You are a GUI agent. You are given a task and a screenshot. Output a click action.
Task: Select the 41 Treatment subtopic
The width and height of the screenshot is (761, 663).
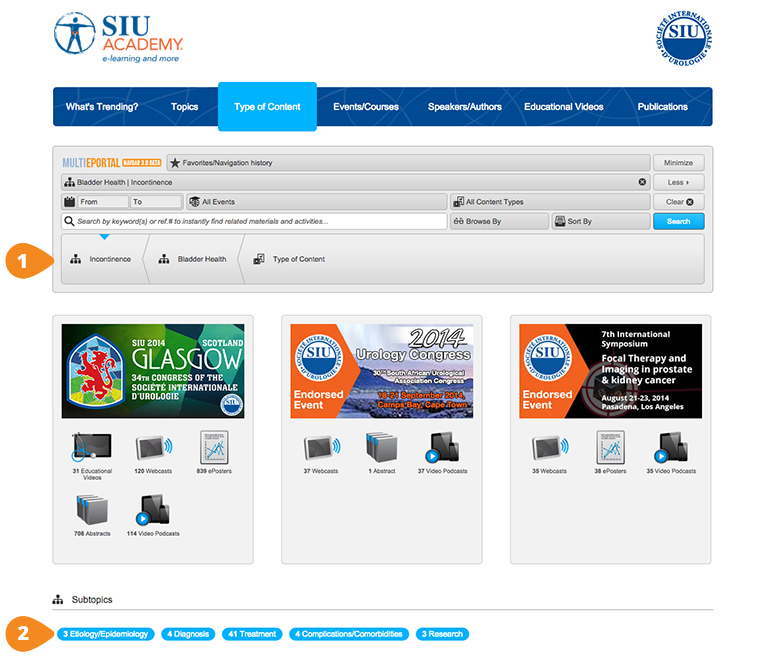[252, 634]
